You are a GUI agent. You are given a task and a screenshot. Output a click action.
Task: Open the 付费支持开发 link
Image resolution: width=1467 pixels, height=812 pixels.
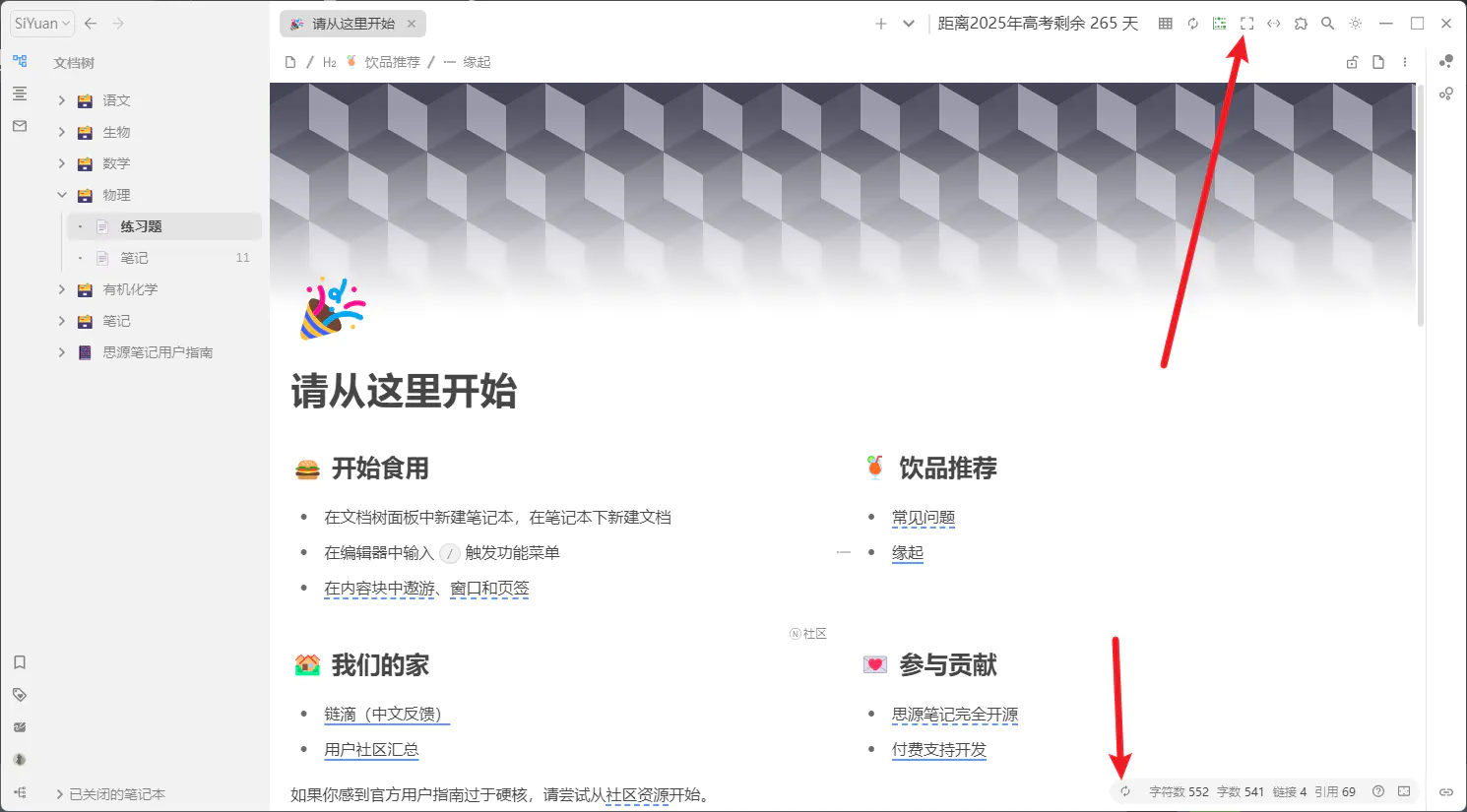point(939,750)
